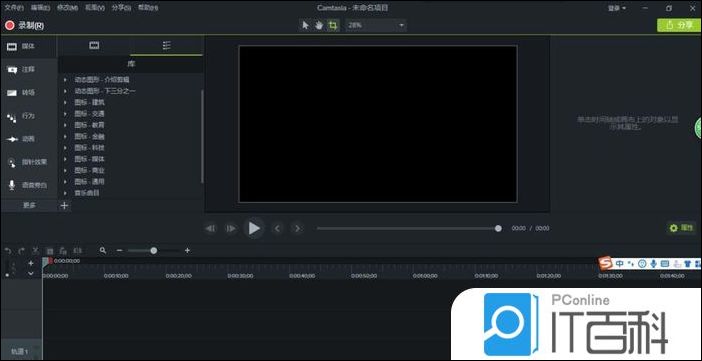Click the timeline zoom slider handle

pyautogui.click(x=154, y=251)
